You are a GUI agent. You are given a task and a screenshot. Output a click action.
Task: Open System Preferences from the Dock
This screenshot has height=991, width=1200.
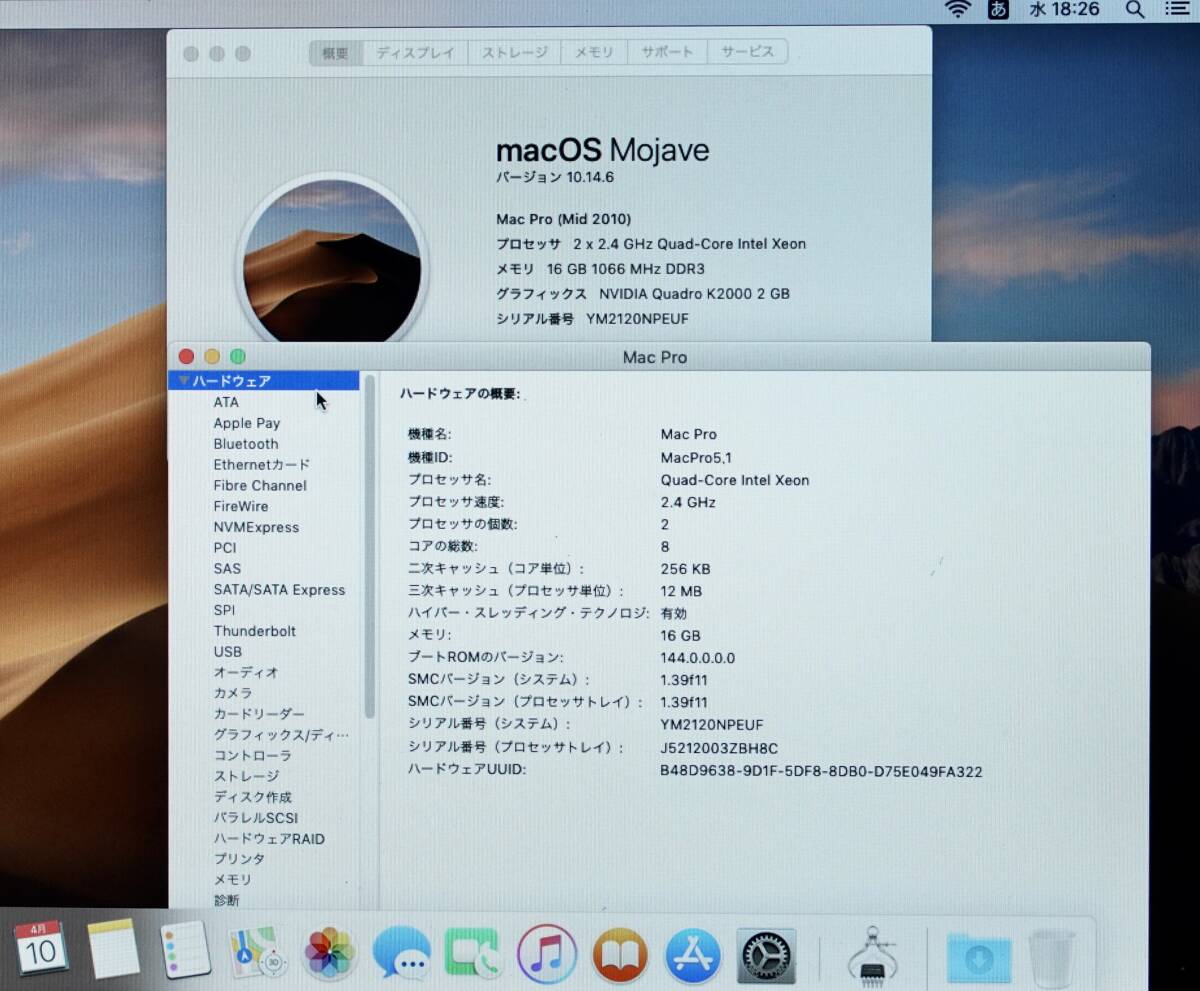[766, 955]
